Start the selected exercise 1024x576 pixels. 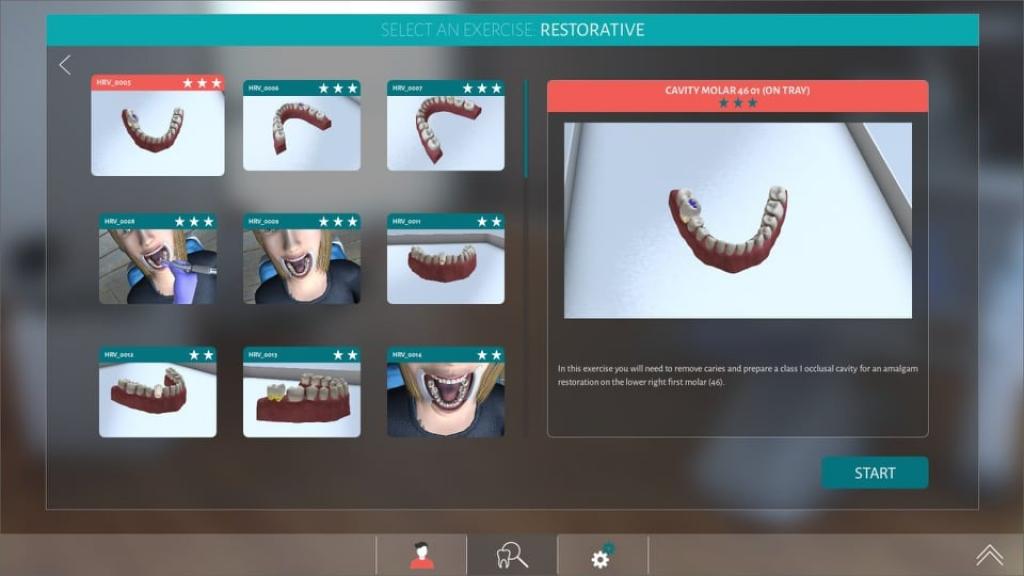pos(874,473)
